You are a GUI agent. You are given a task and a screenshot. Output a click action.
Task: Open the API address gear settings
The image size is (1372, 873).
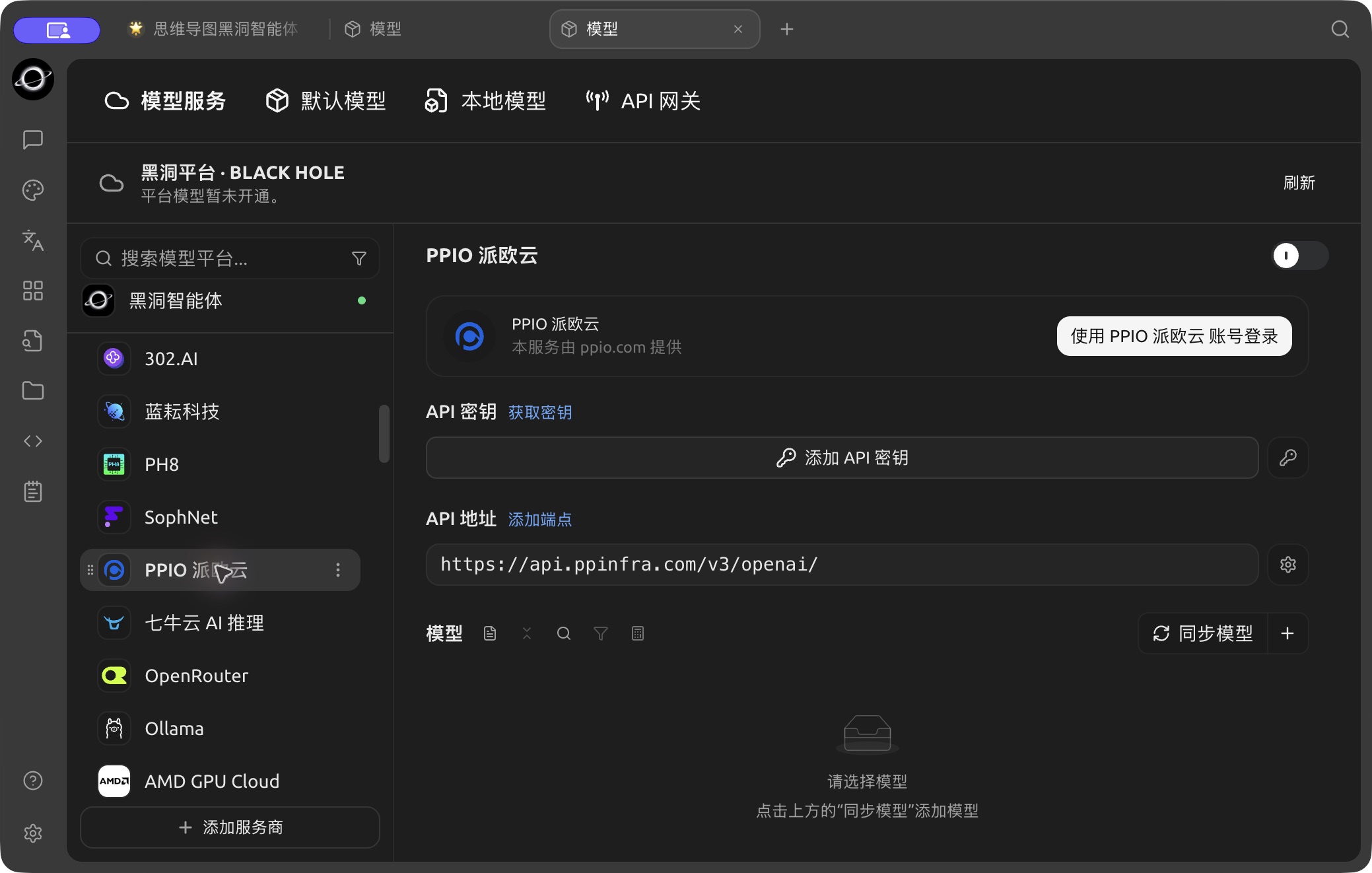[x=1288, y=565]
